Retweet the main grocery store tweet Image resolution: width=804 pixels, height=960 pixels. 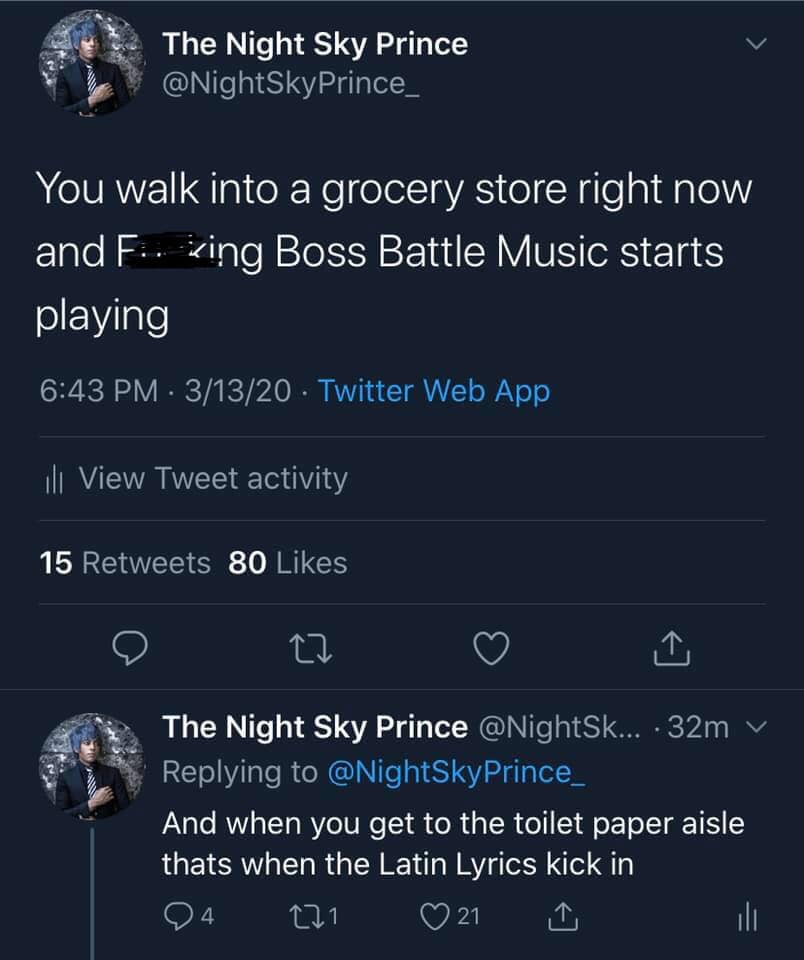(x=309, y=650)
